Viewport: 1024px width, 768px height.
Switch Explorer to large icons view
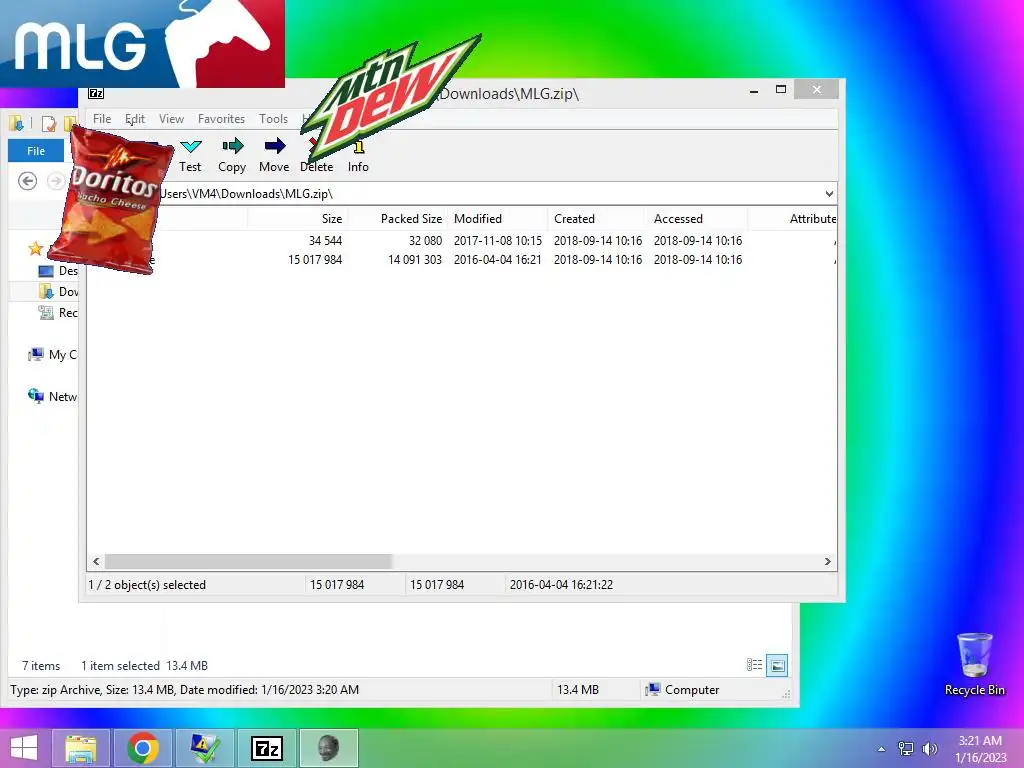pyautogui.click(x=777, y=665)
